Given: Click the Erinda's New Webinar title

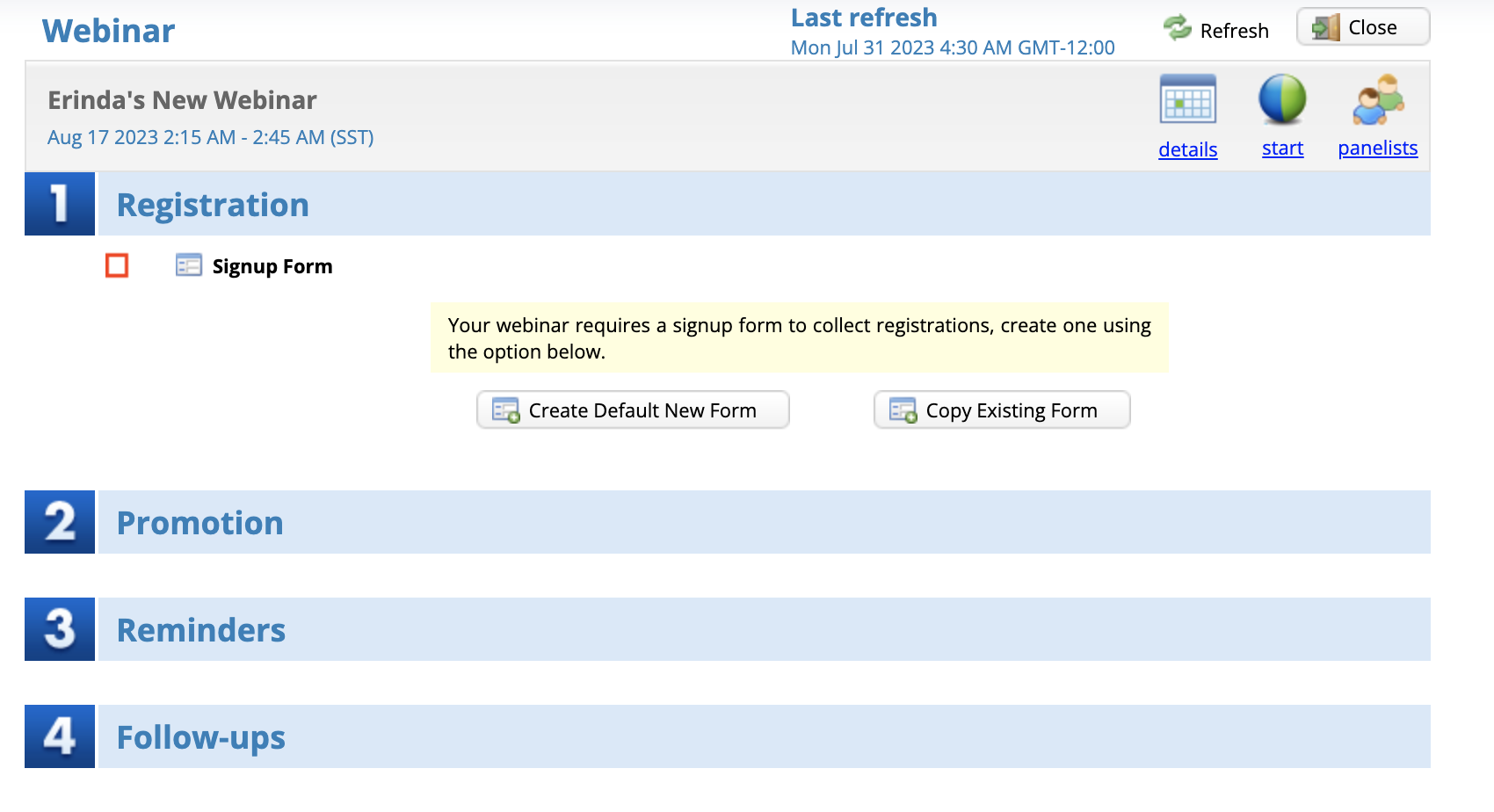Looking at the screenshot, I should [x=182, y=100].
